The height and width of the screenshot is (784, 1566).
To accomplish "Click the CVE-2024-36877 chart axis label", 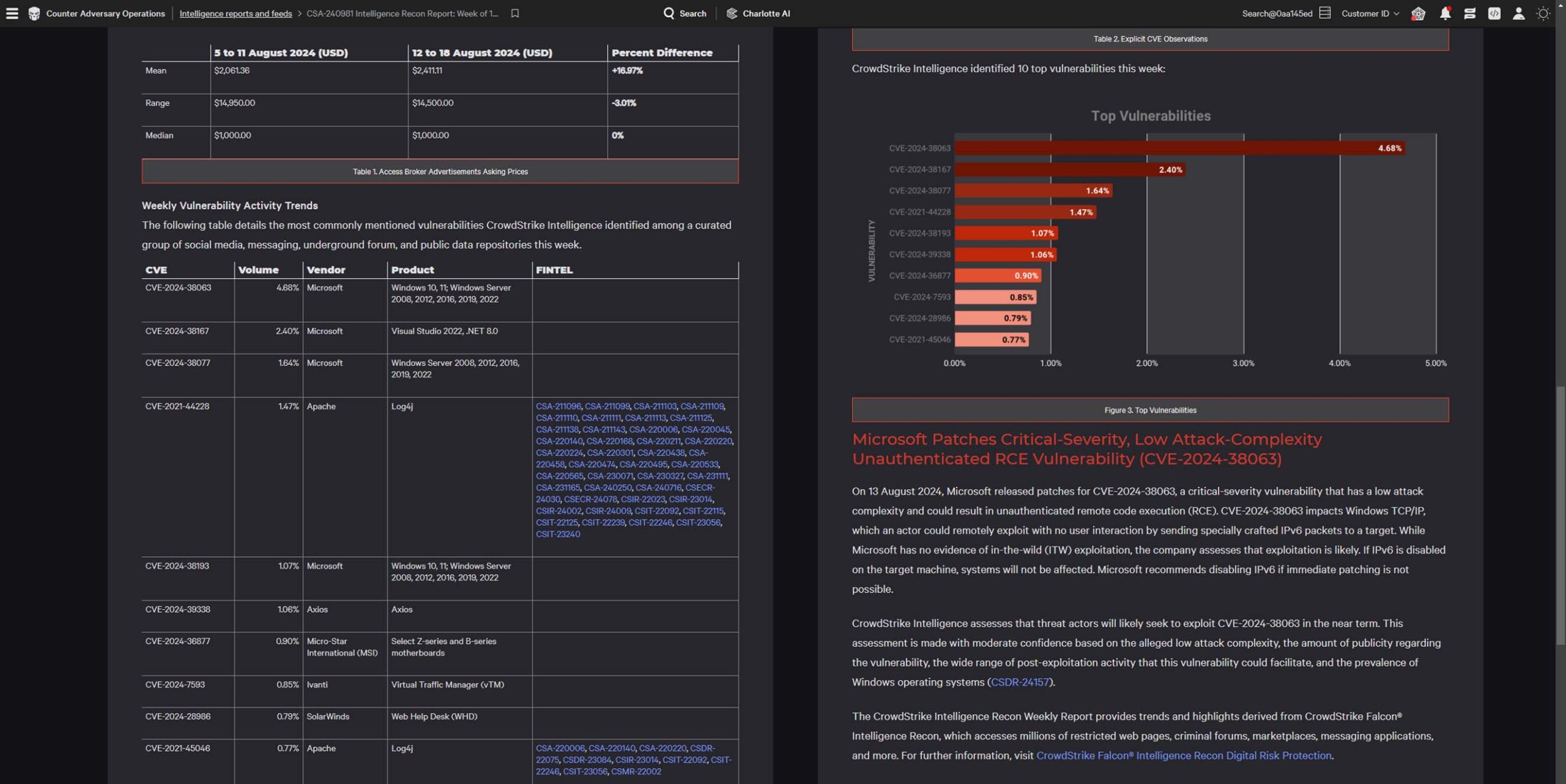I will coord(919,276).
